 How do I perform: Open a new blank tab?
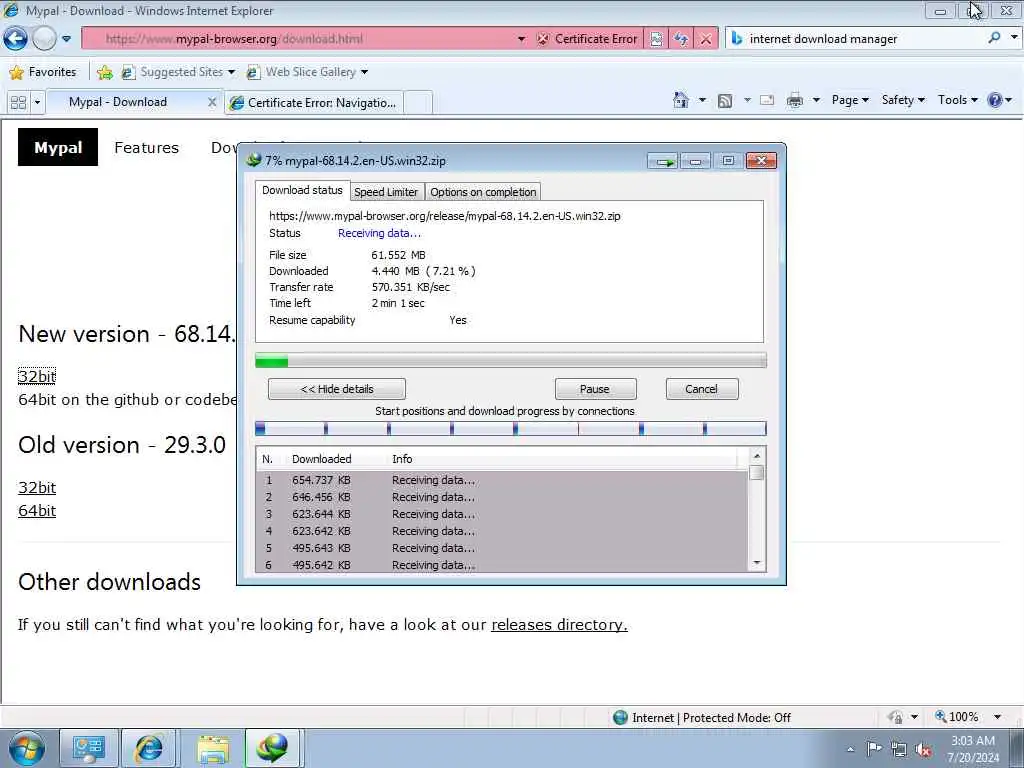pos(418,103)
